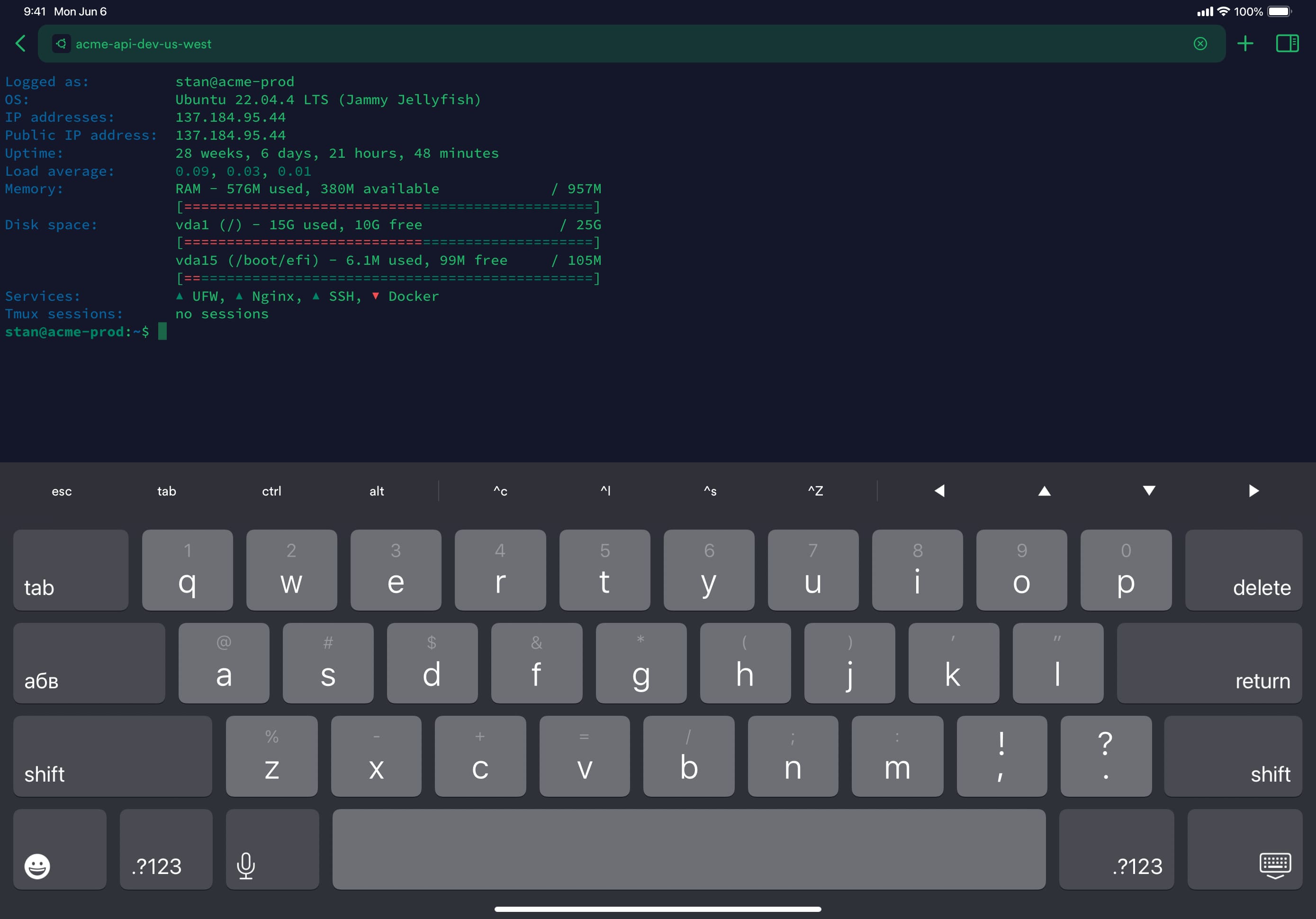Tap the q key
Viewport: 1316px width, 919px height.
click(x=188, y=570)
